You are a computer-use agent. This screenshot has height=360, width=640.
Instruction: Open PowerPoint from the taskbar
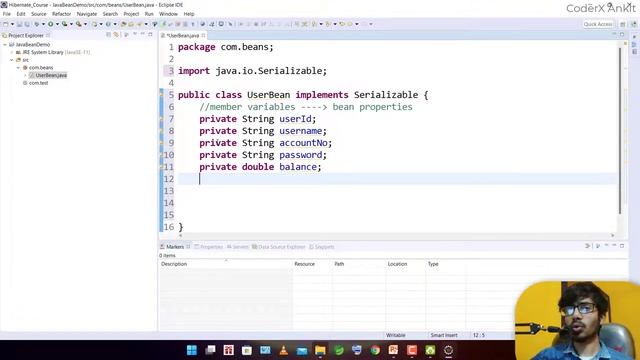tap(393, 350)
